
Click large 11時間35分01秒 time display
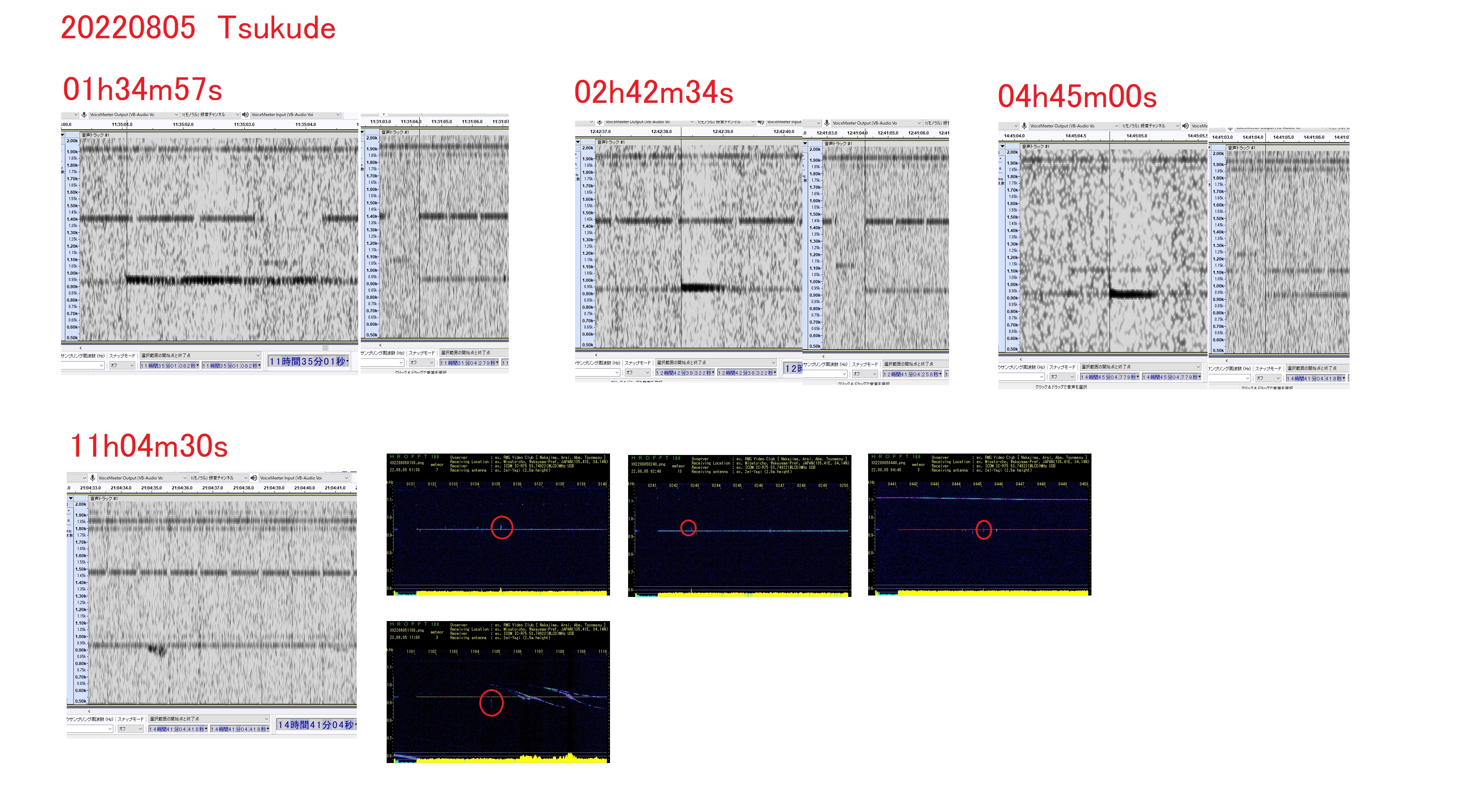point(308,362)
